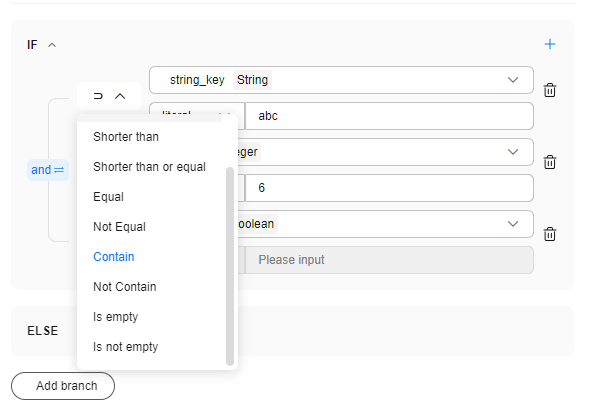Open the string_key String variable dropdown
This screenshot has width=590, height=408.
tap(341, 80)
